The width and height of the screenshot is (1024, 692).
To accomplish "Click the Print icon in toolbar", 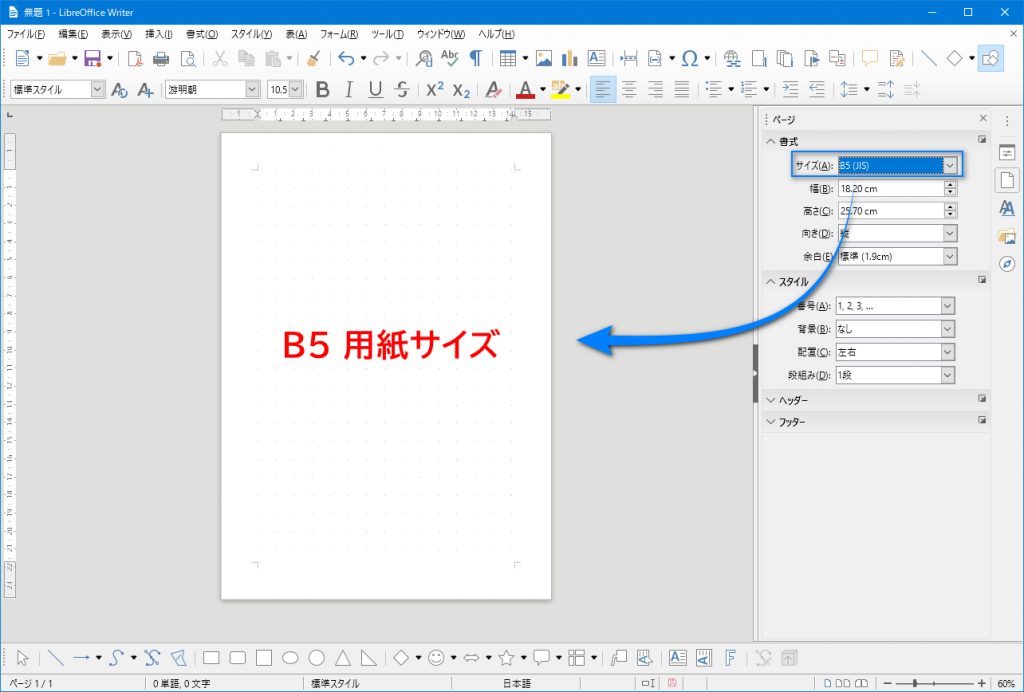I will [x=161, y=58].
